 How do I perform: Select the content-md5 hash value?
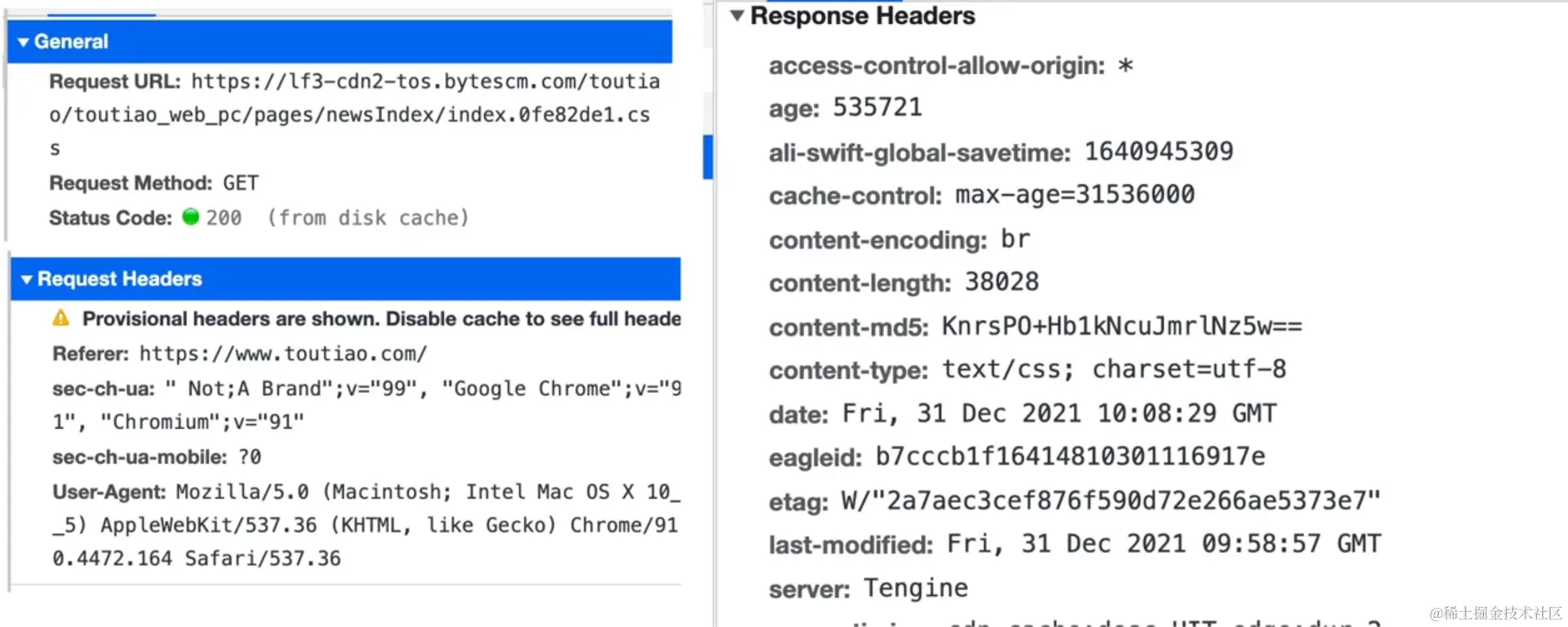tap(1121, 326)
